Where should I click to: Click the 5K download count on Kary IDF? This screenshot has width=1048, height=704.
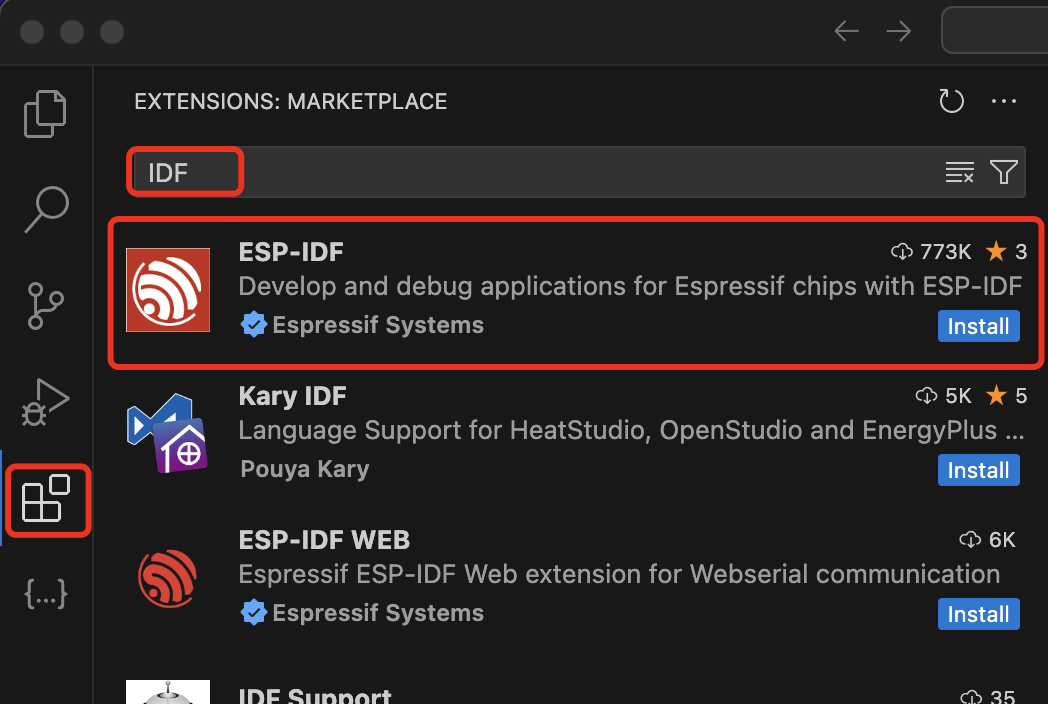click(943, 396)
